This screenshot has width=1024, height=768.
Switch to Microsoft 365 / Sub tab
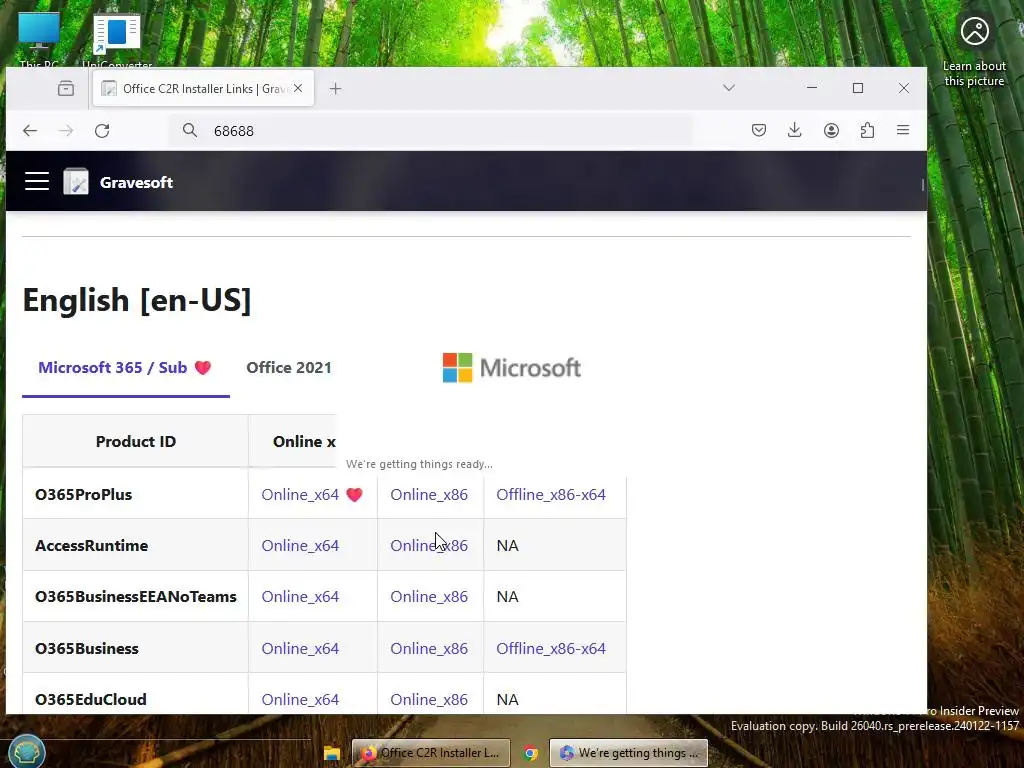125,368
